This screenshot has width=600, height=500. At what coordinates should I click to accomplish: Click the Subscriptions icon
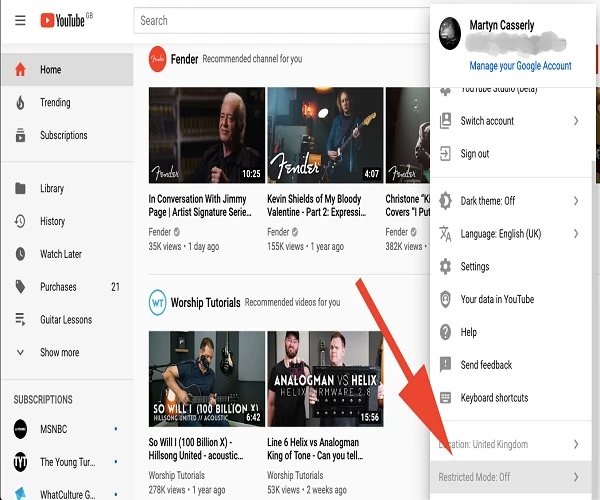(x=20, y=135)
